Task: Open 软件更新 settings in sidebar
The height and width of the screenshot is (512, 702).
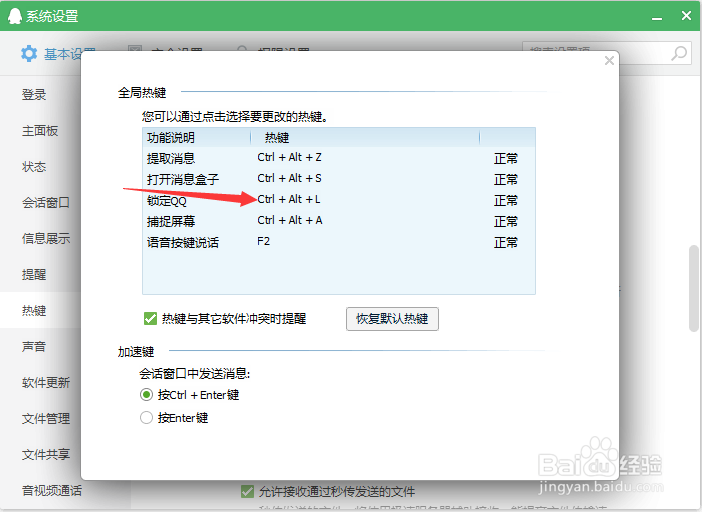Action: (x=46, y=382)
